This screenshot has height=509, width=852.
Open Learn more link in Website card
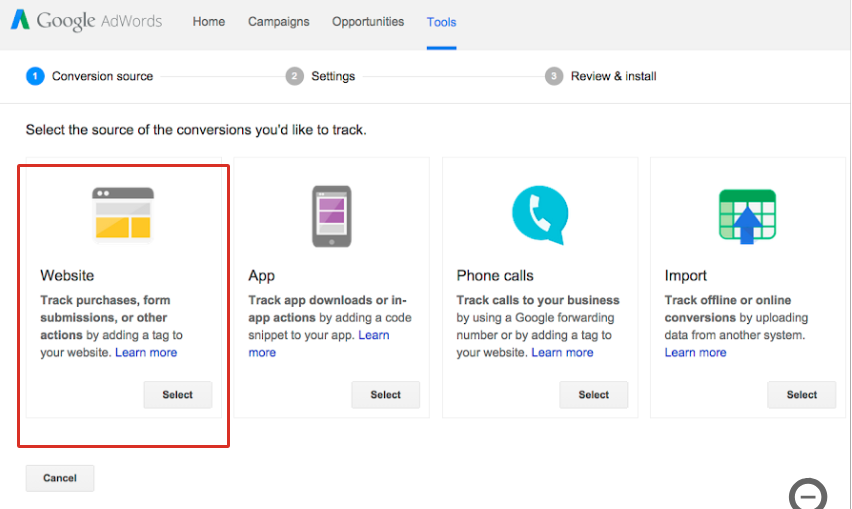tap(146, 352)
